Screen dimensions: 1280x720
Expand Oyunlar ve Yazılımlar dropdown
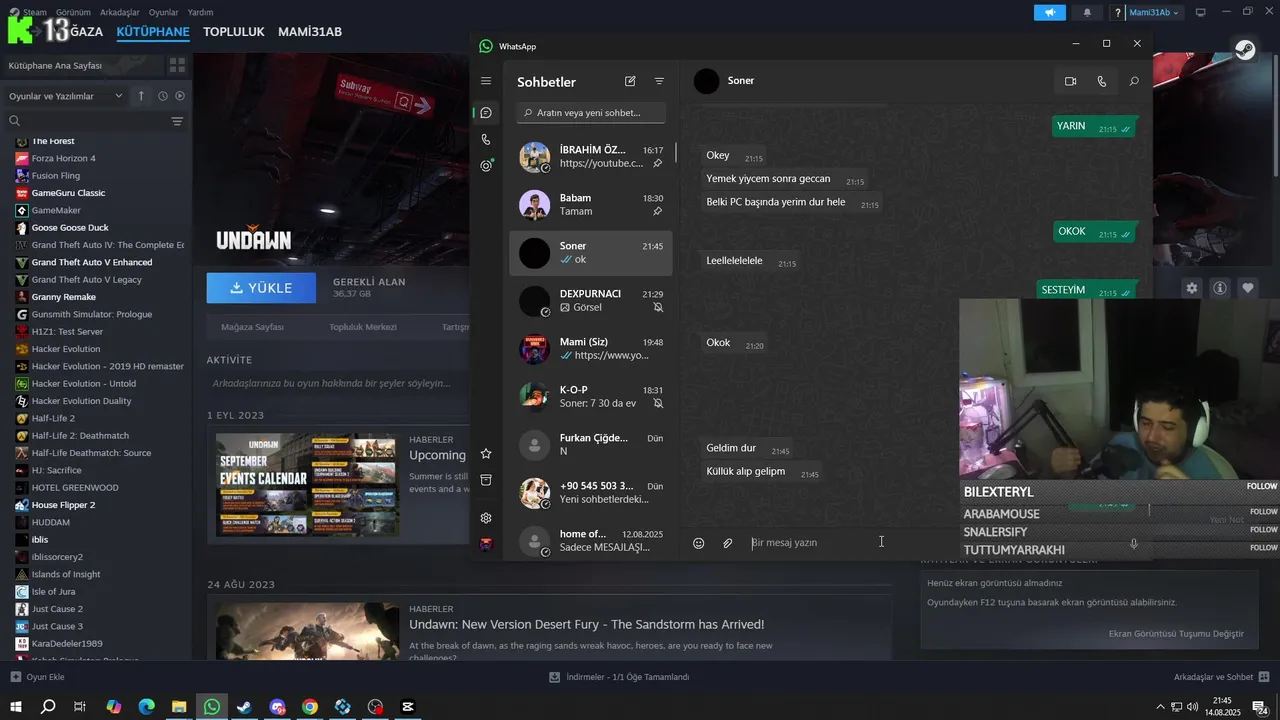tap(66, 96)
